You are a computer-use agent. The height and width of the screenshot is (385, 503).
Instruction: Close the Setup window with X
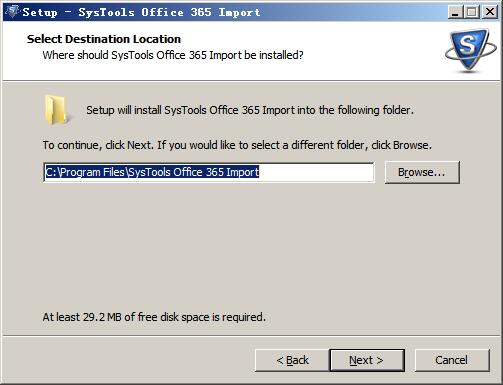coord(490,12)
